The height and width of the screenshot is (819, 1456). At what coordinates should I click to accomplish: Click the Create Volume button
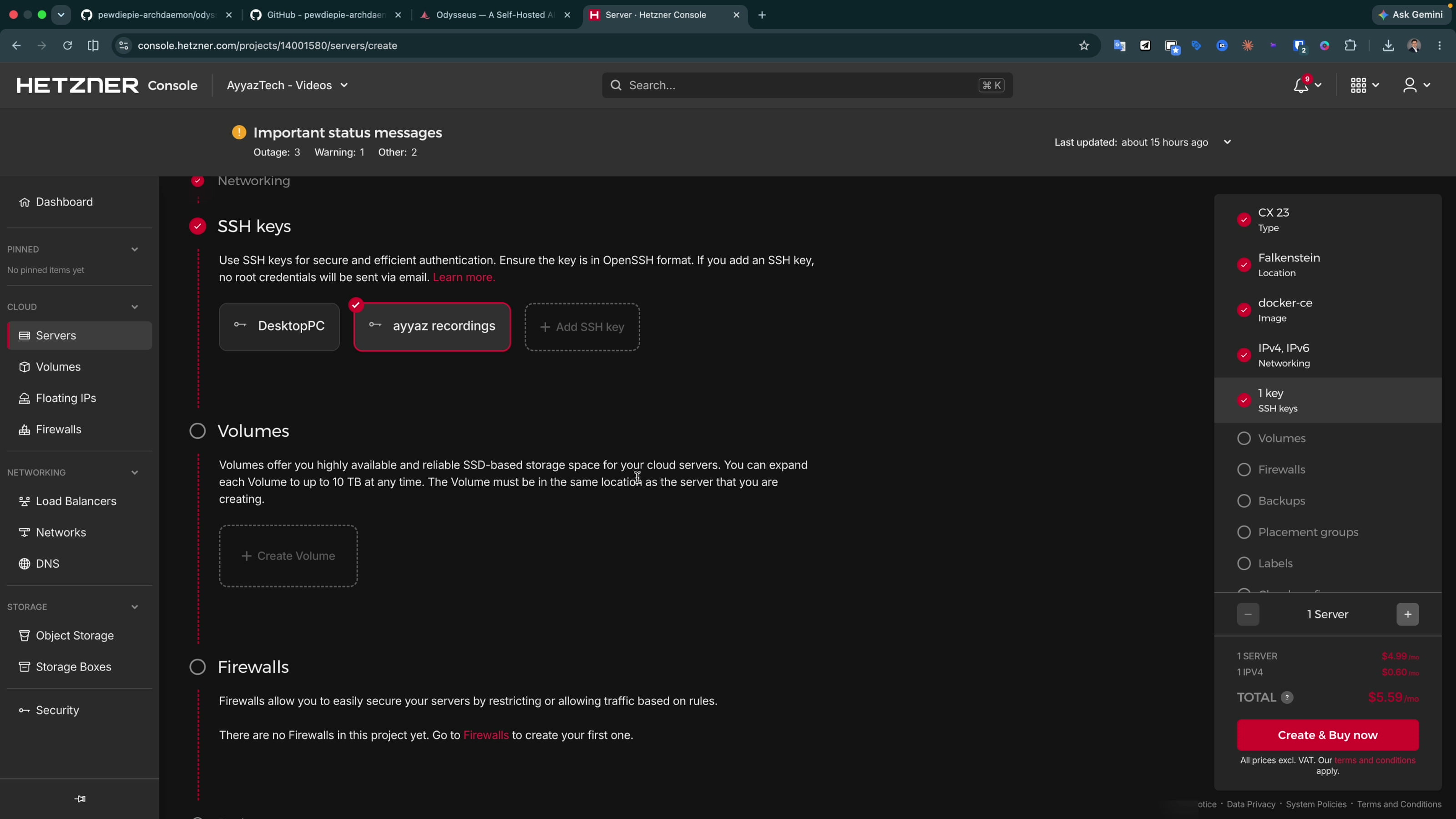[288, 556]
